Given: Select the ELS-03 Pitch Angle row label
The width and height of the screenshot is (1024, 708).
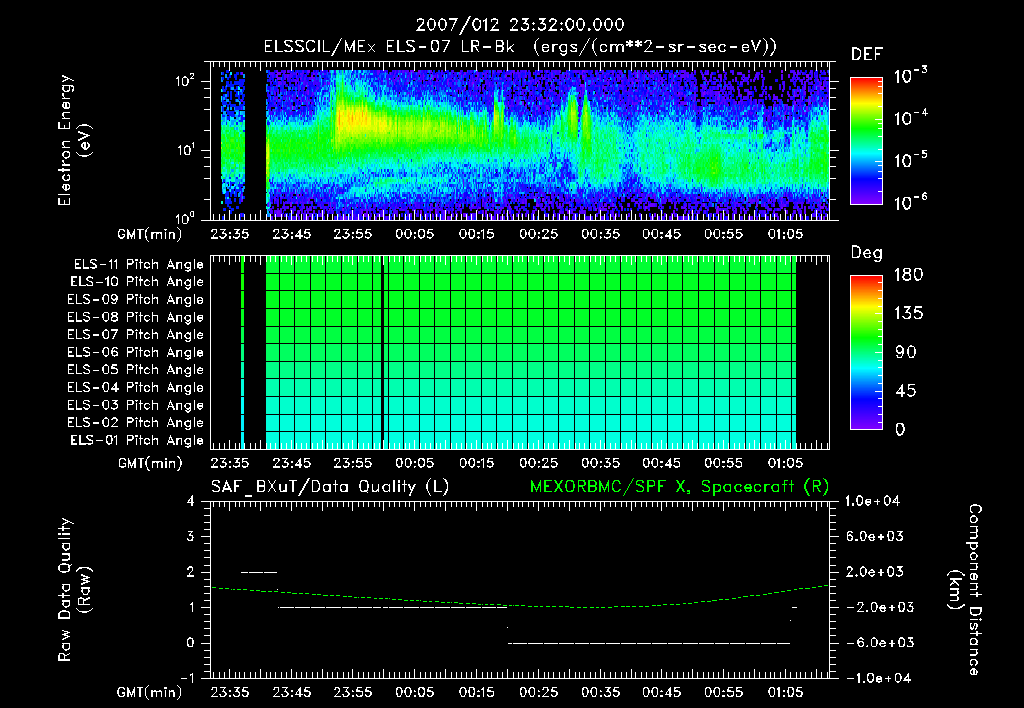Looking at the screenshot, I should 136,405.
